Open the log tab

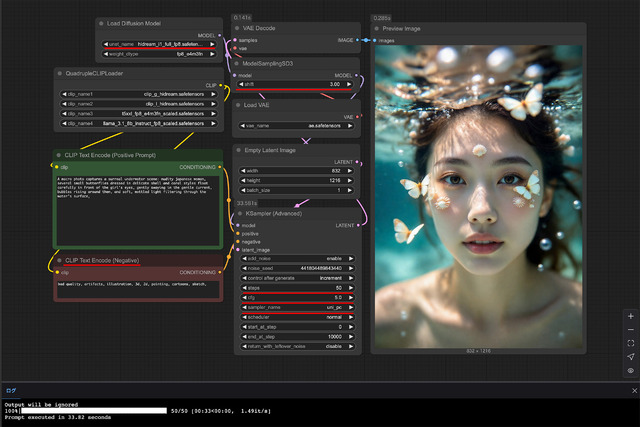(11, 390)
